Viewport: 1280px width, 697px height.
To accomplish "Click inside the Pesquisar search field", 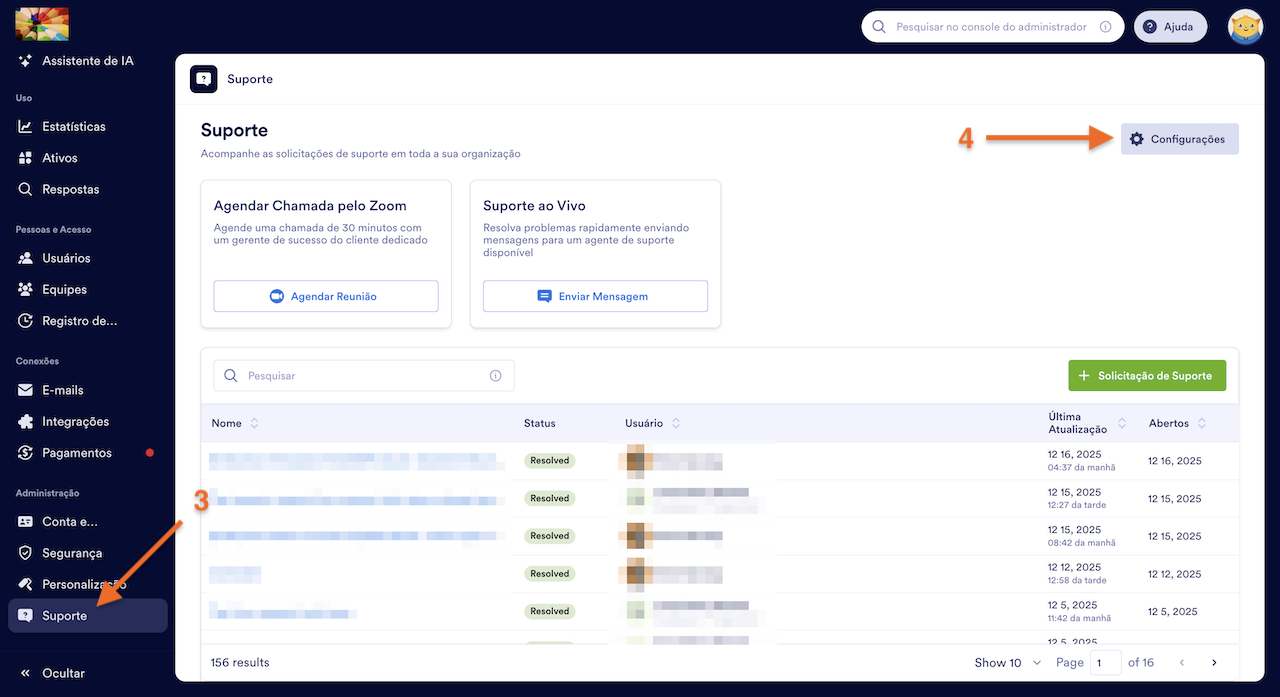I will [362, 375].
